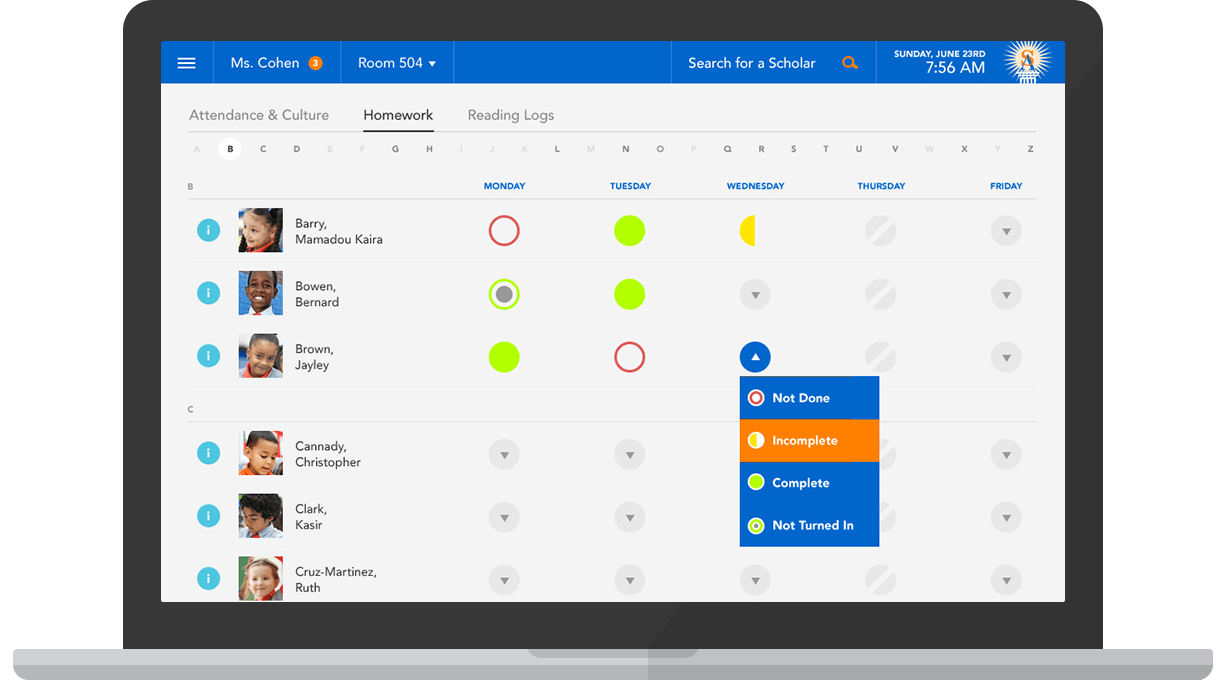Click Barry's green Tuesday status circle

[x=629, y=231]
